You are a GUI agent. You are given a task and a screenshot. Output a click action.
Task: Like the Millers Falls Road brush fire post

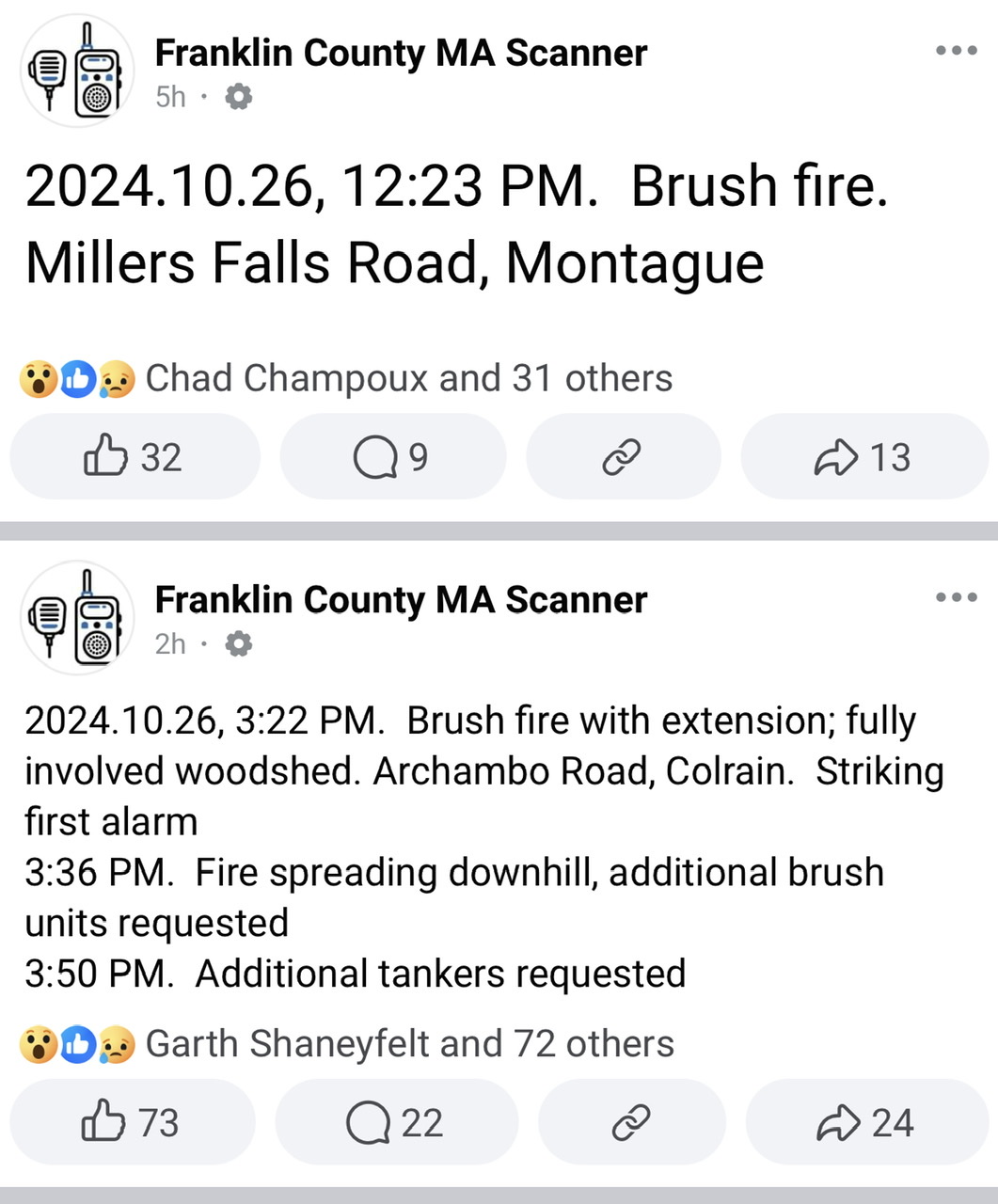[x=135, y=457]
